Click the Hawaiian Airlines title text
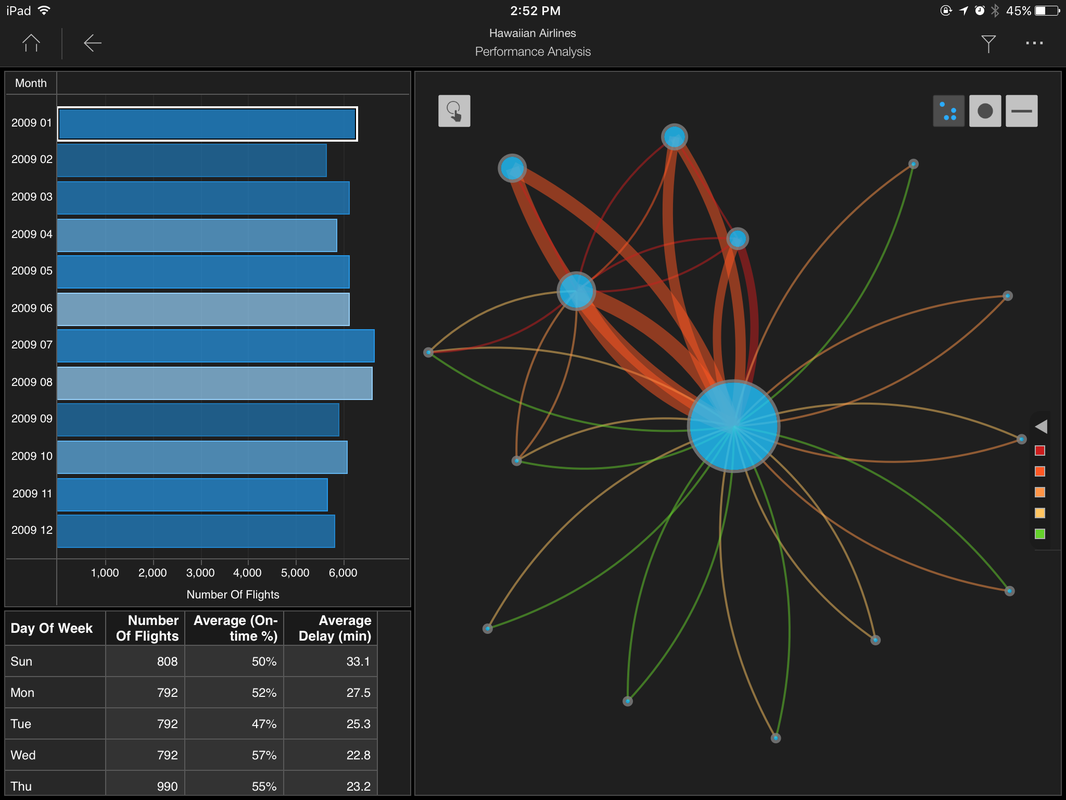 pos(532,33)
